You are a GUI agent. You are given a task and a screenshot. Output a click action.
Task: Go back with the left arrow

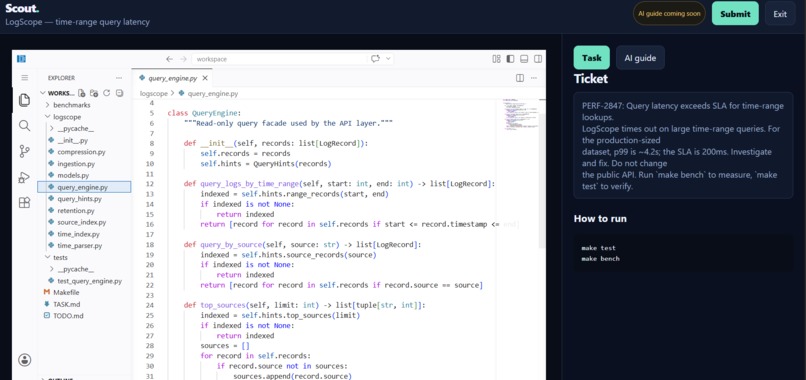pyautogui.click(x=169, y=59)
